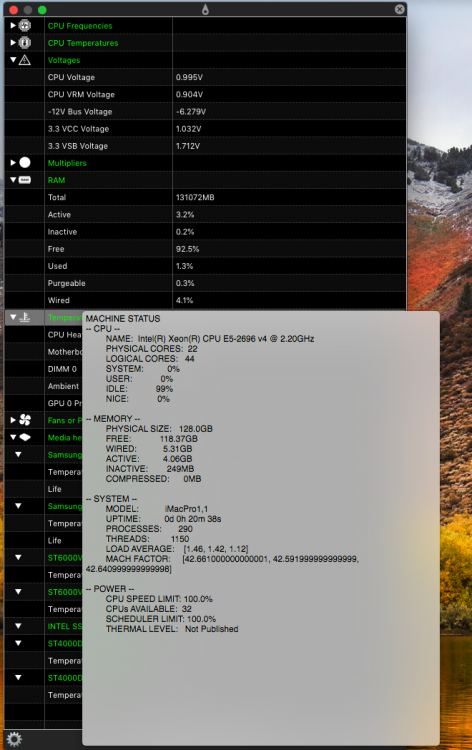This screenshot has height=750, width=472.
Task: Expand the Multipliers group
Action: coord(13,163)
